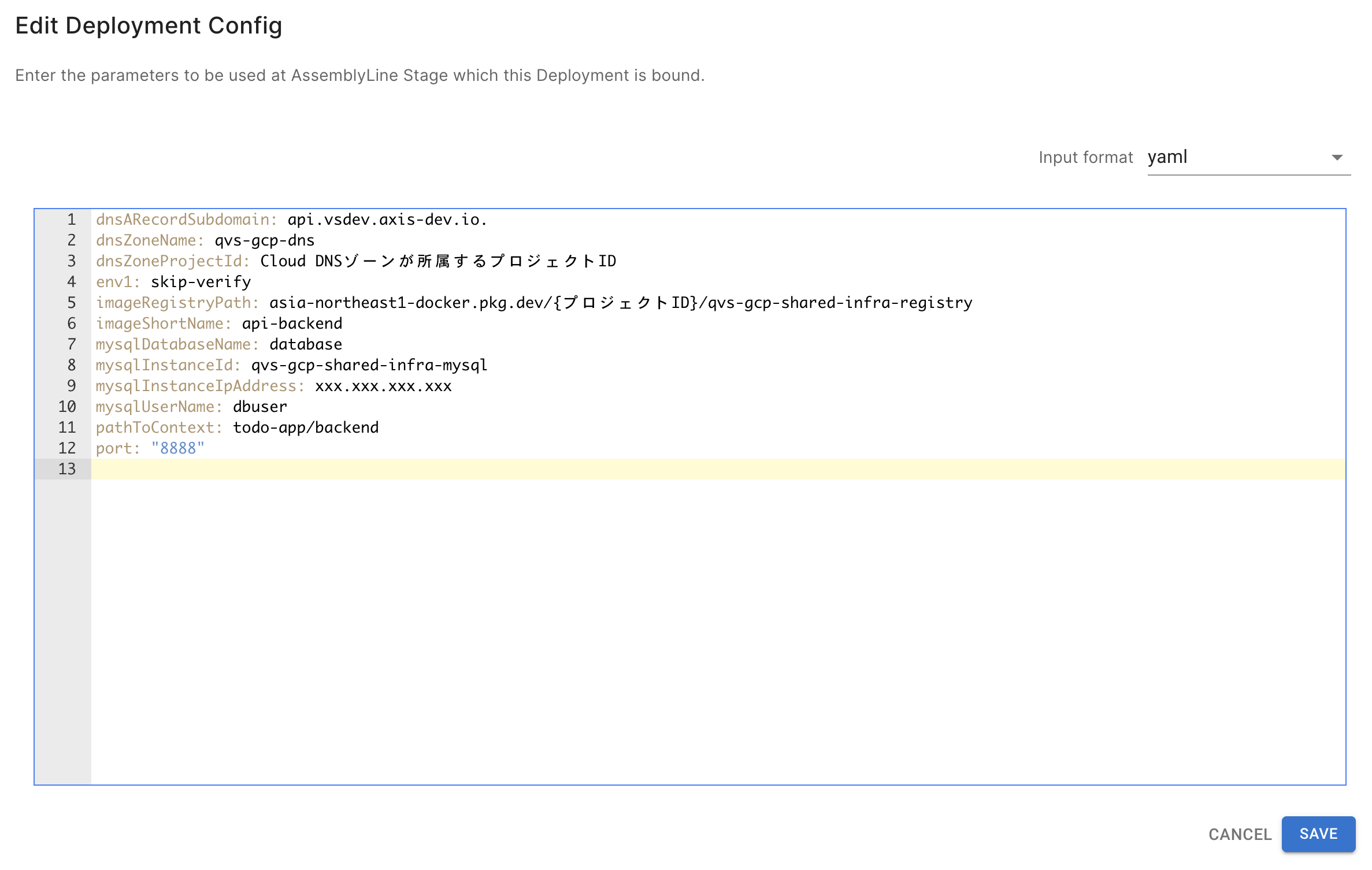Viewport: 1372px width, 870px height.
Task: Click line number 1 in gutter
Action: pyautogui.click(x=71, y=220)
